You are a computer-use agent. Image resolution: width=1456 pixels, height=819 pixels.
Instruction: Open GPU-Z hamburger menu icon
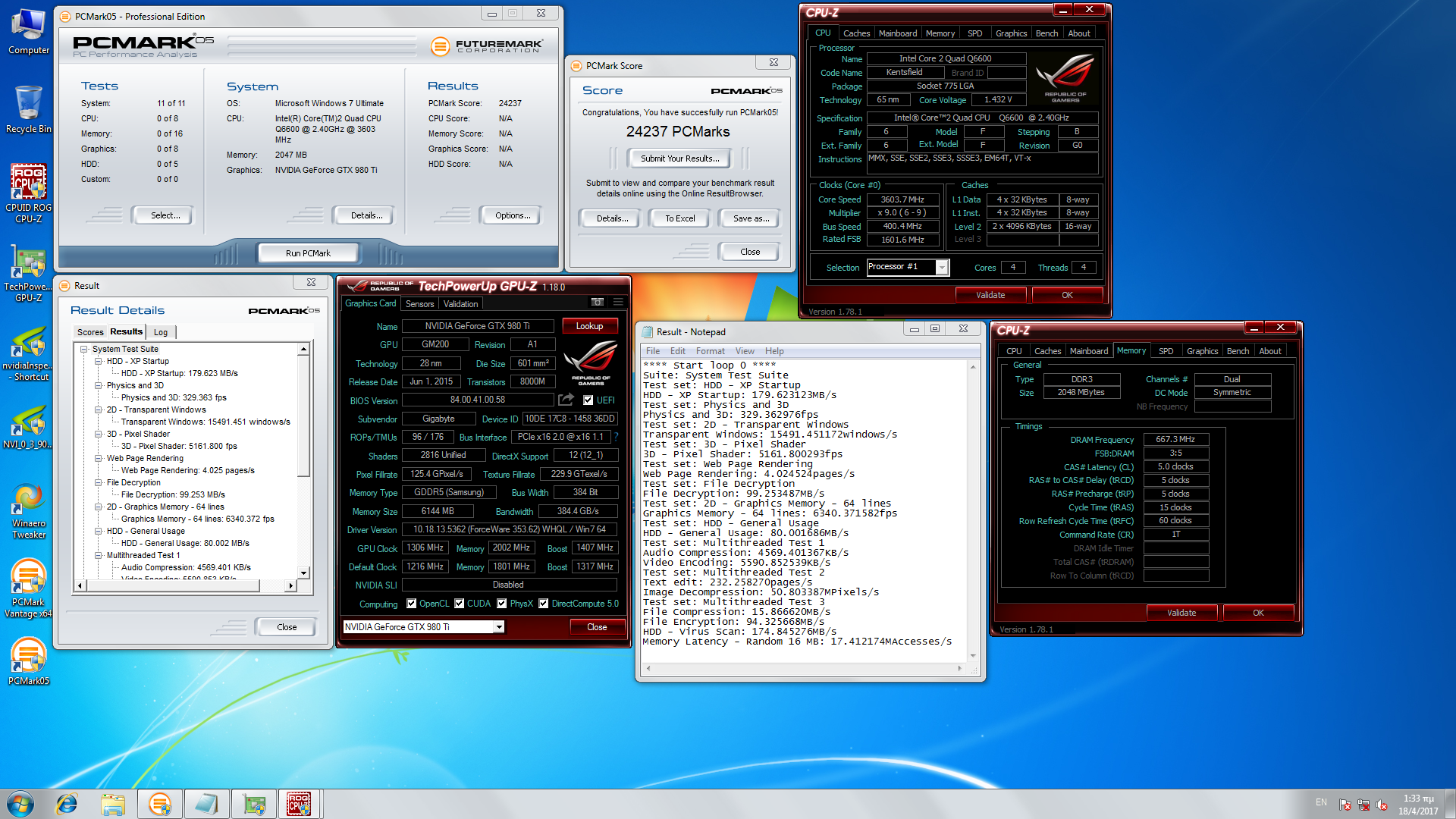click(x=618, y=303)
